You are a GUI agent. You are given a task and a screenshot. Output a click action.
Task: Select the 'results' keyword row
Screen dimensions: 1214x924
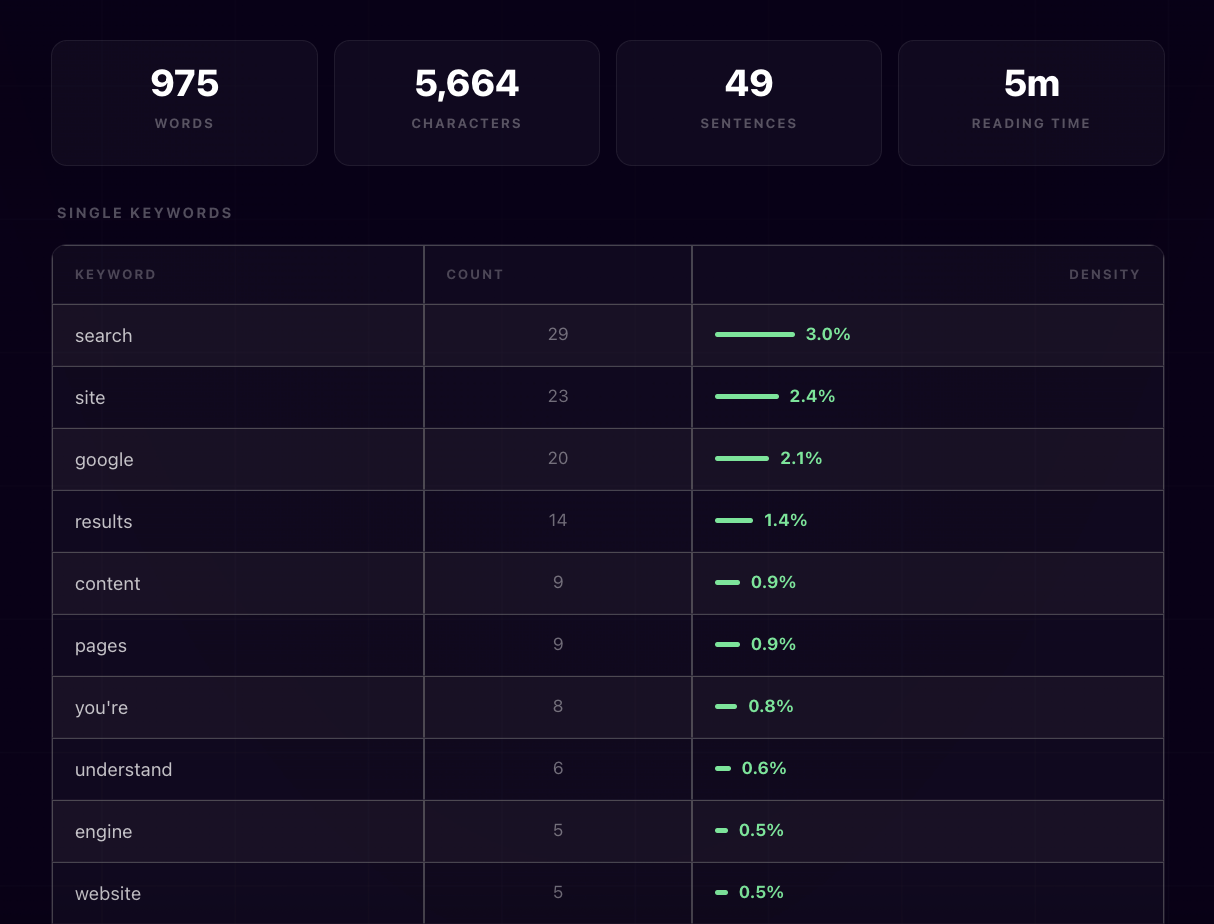(237, 521)
